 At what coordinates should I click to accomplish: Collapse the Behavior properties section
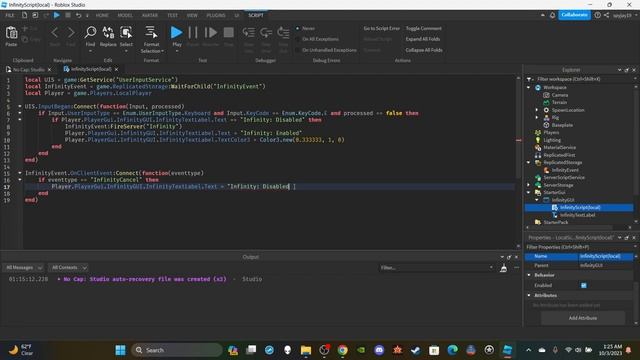(x=529, y=275)
